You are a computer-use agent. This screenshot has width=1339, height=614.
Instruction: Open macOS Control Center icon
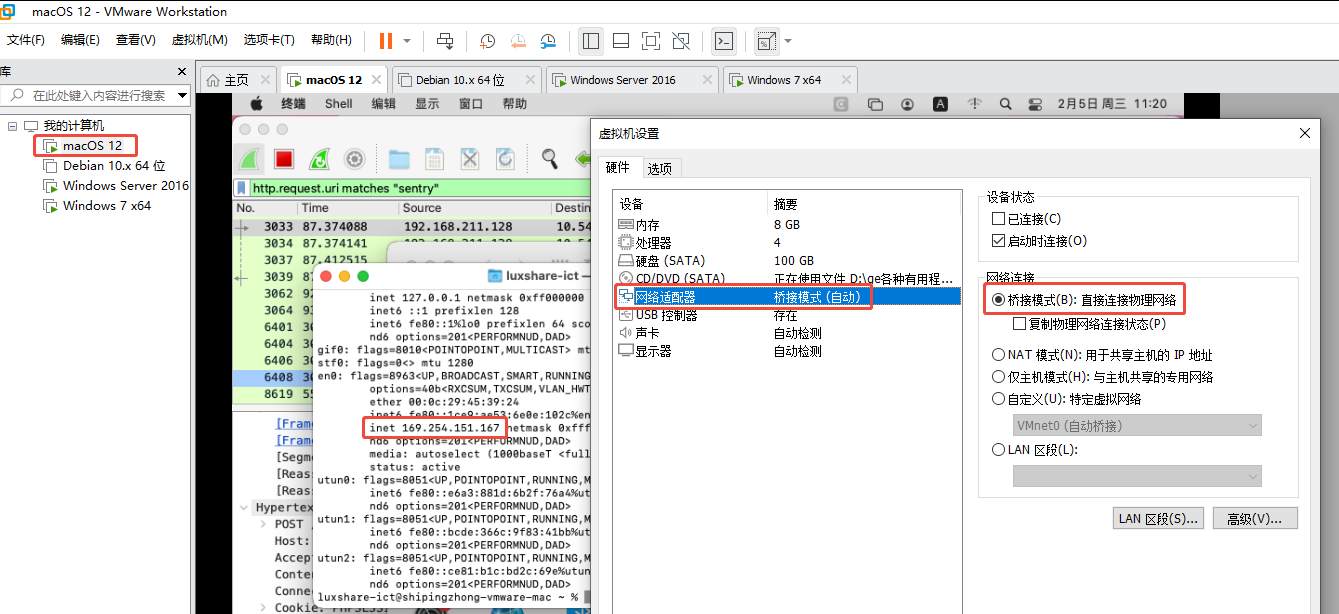tap(1035, 103)
